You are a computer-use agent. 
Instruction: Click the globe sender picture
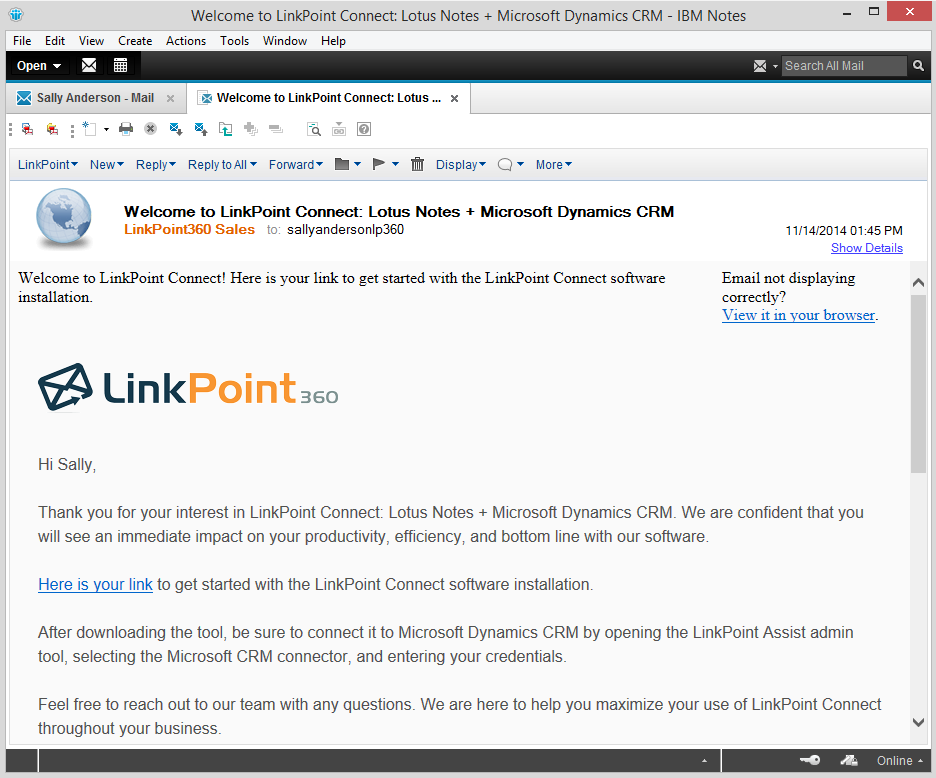[x=63, y=218]
